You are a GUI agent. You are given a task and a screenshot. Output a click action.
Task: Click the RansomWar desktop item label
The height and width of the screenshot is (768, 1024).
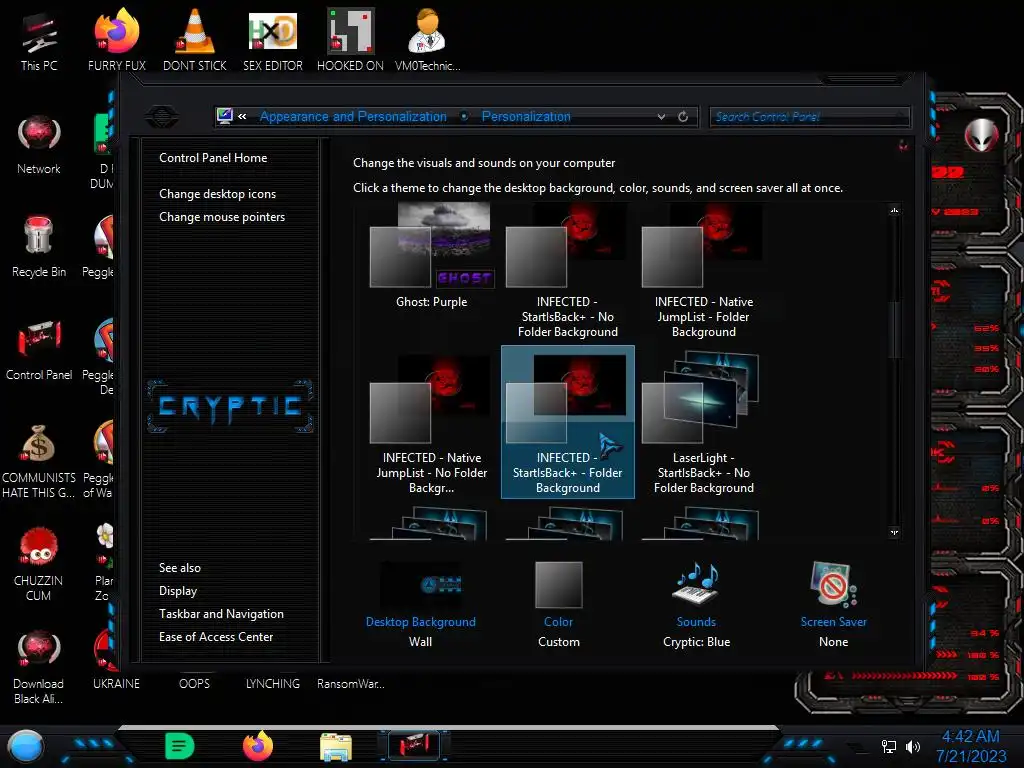[351, 684]
